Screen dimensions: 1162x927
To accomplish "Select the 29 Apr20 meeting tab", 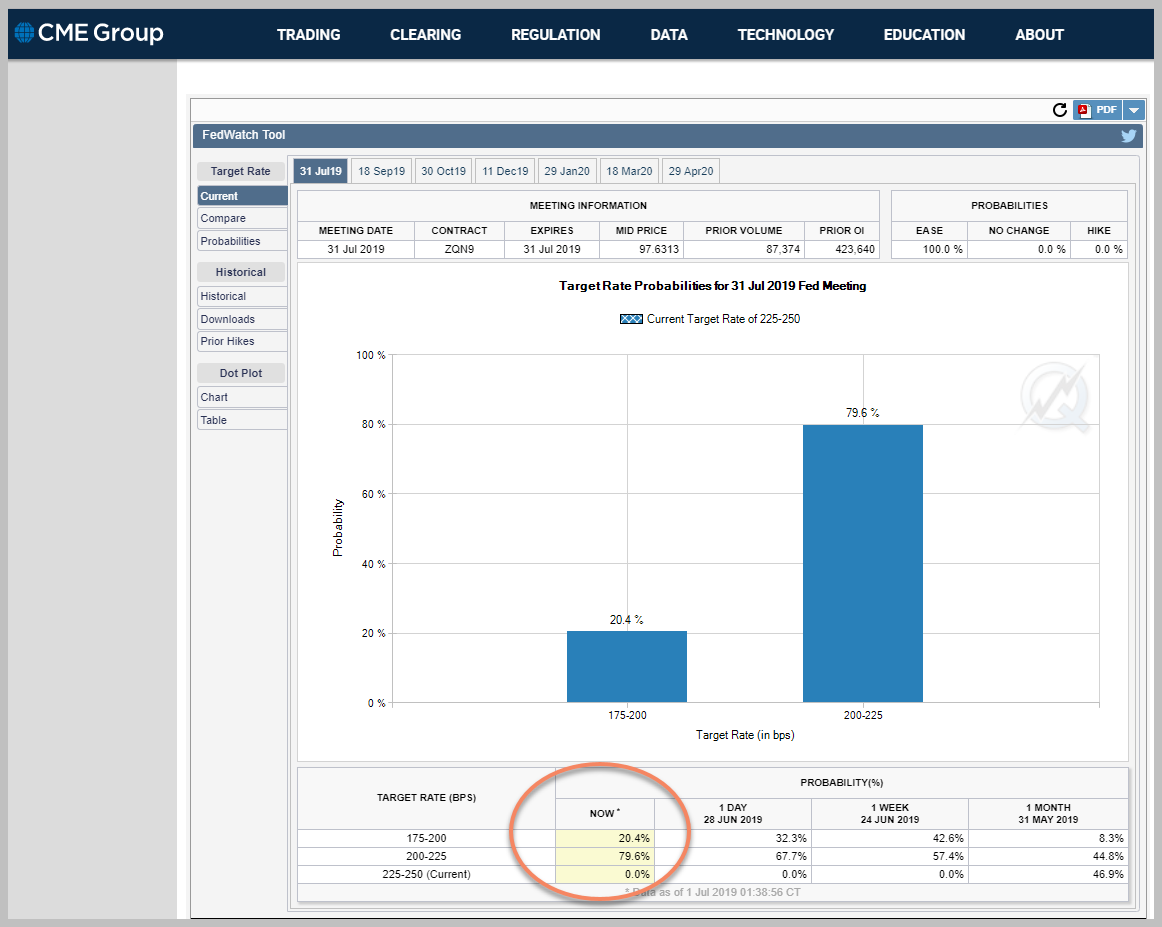I will tap(691, 171).
